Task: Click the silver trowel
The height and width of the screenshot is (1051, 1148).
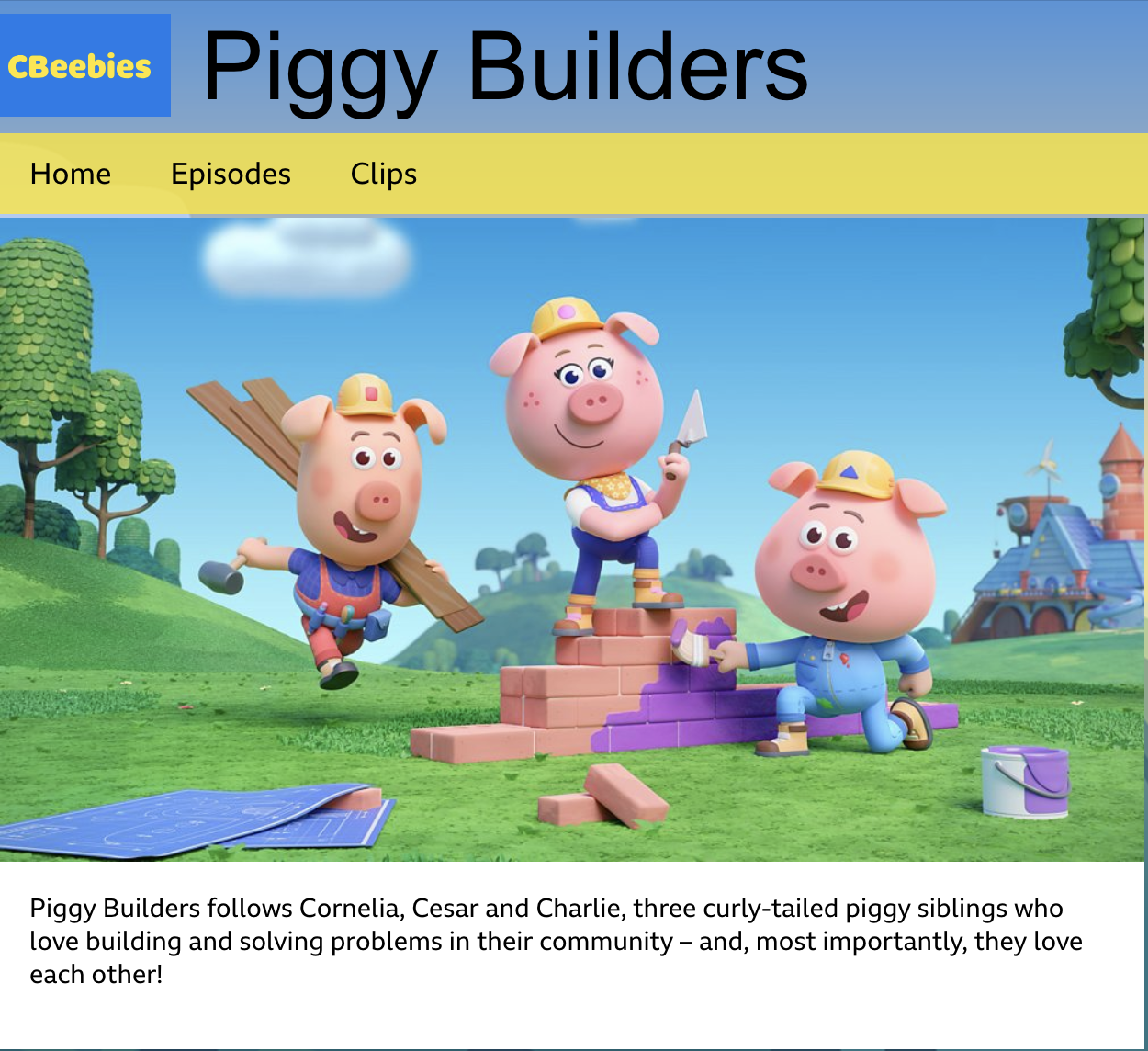Action: [x=689, y=430]
